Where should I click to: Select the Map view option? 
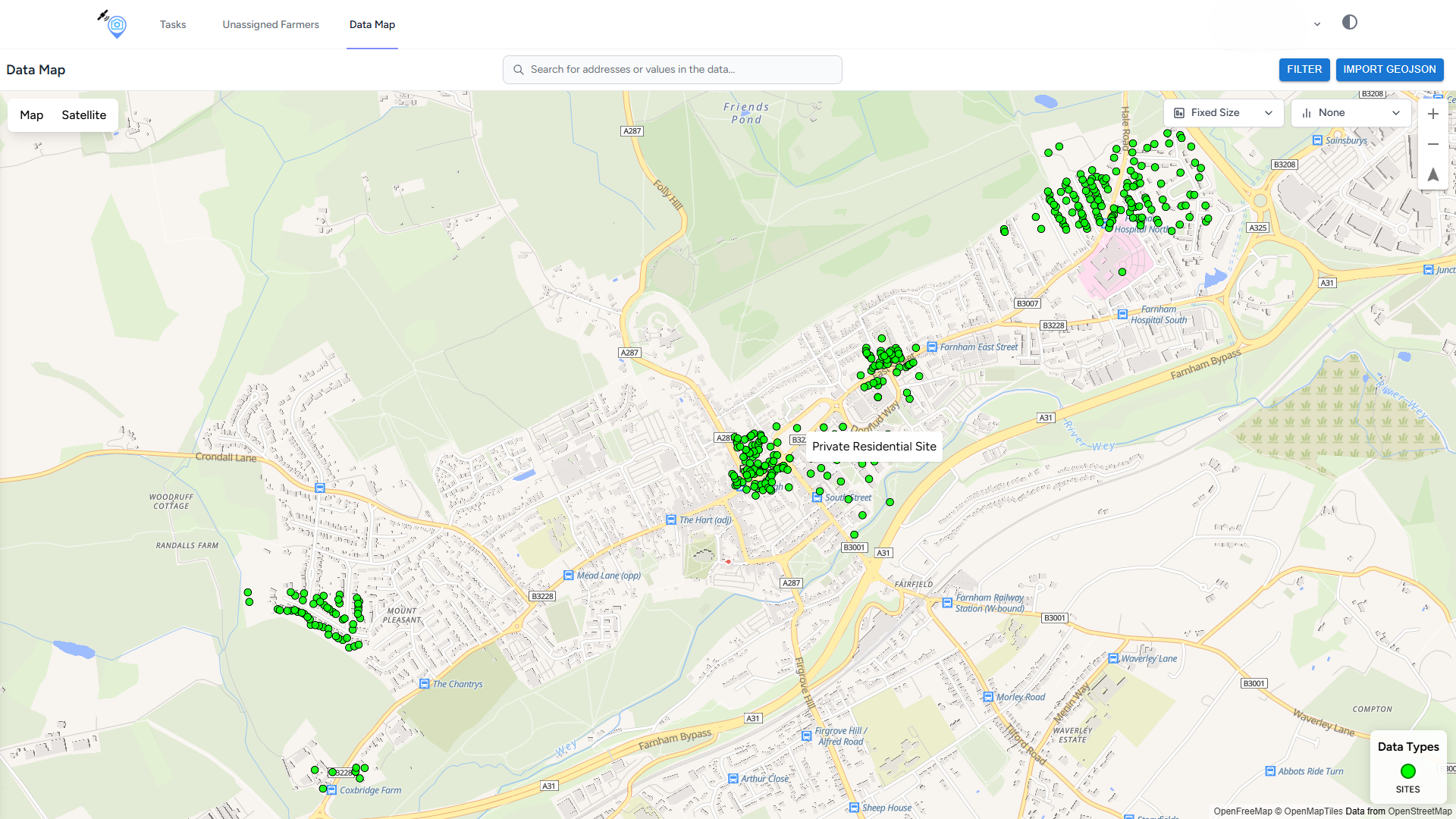click(31, 115)
